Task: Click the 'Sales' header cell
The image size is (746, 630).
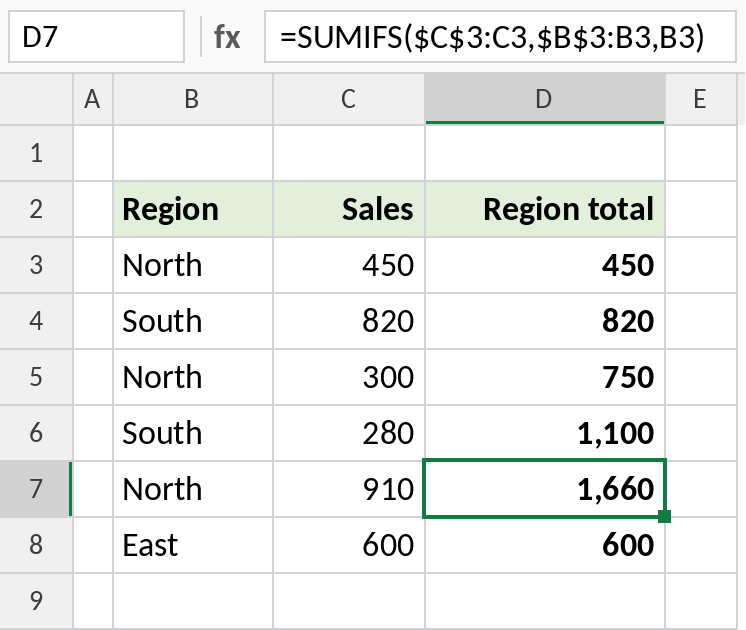Action: (349, 209)
